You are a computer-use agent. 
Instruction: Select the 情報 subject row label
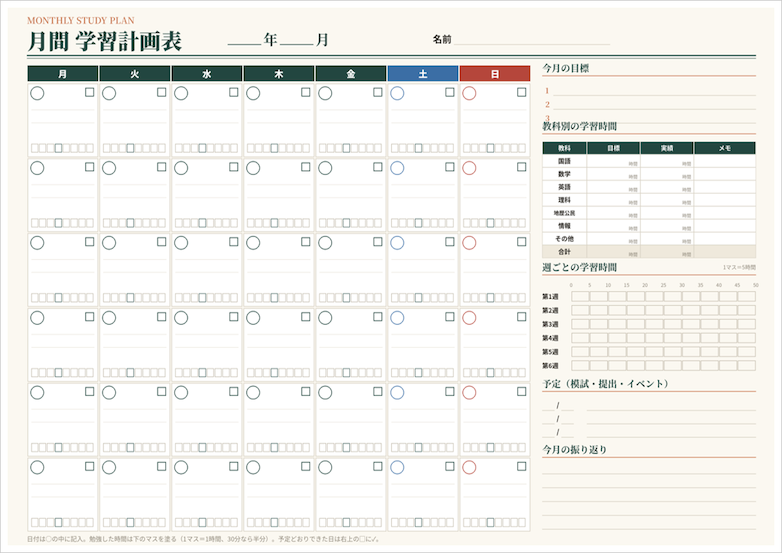[x=565, y=226]
